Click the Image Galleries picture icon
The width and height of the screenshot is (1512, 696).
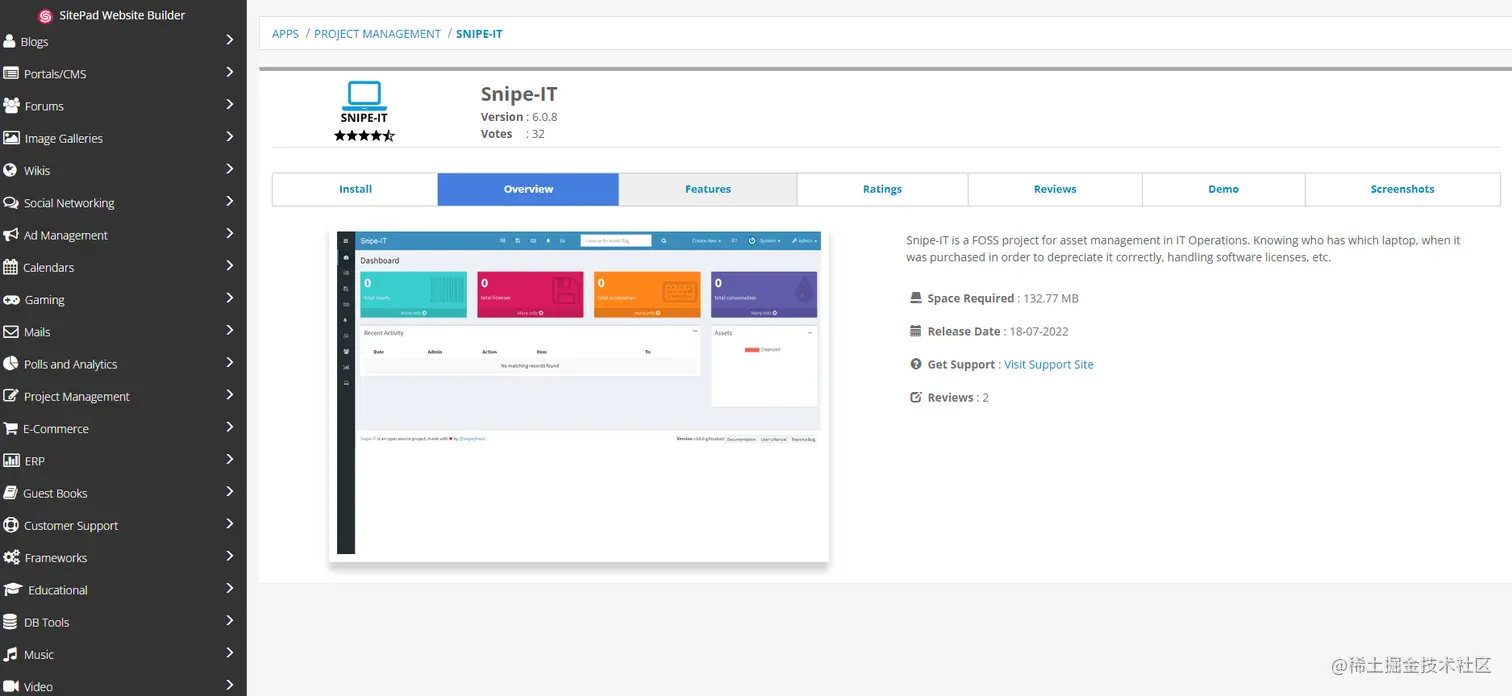pyautogui.click(x=11, y=138)
